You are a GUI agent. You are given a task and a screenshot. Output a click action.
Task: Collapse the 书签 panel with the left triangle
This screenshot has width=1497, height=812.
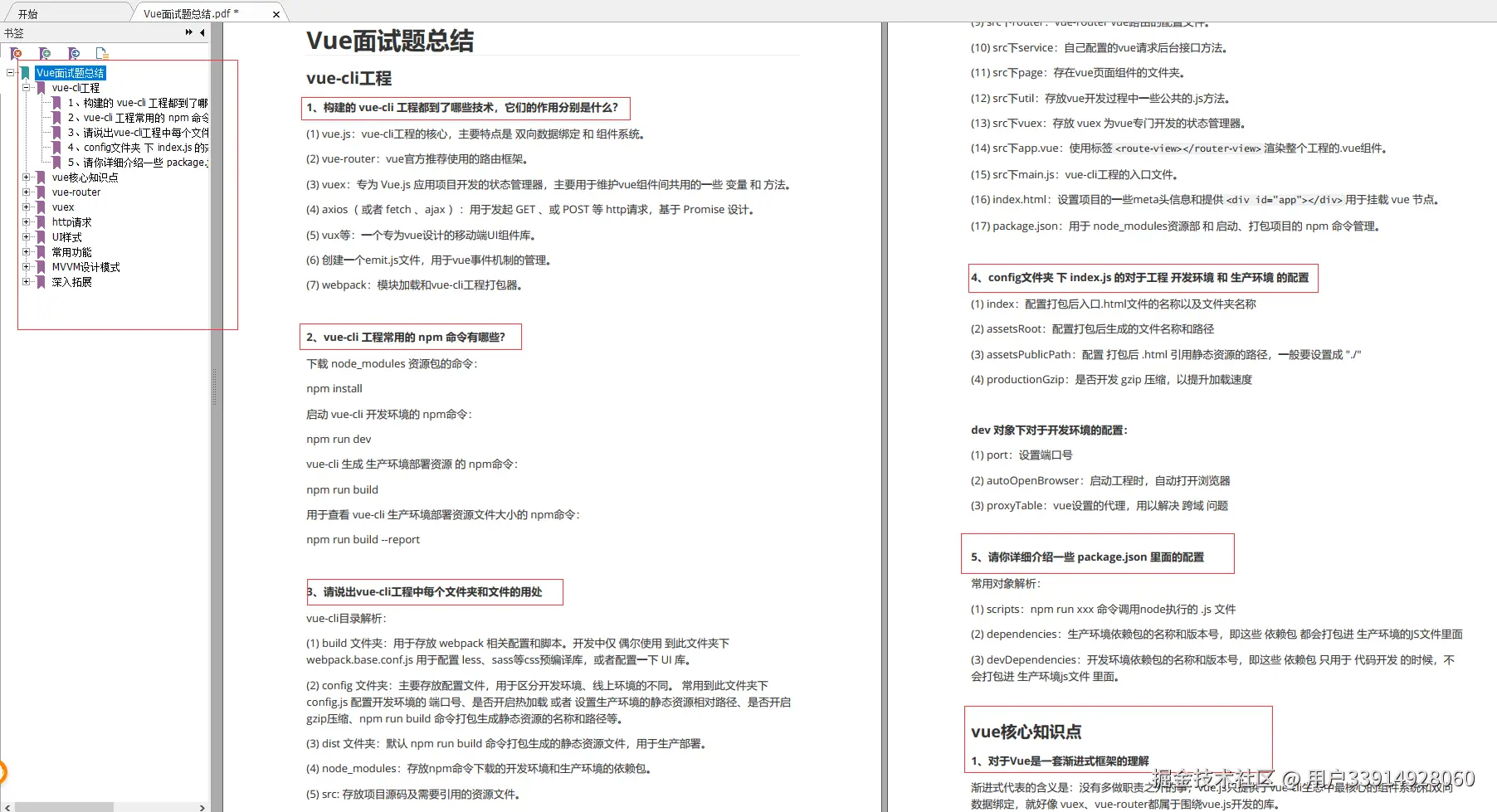click(x=202, y=32)
